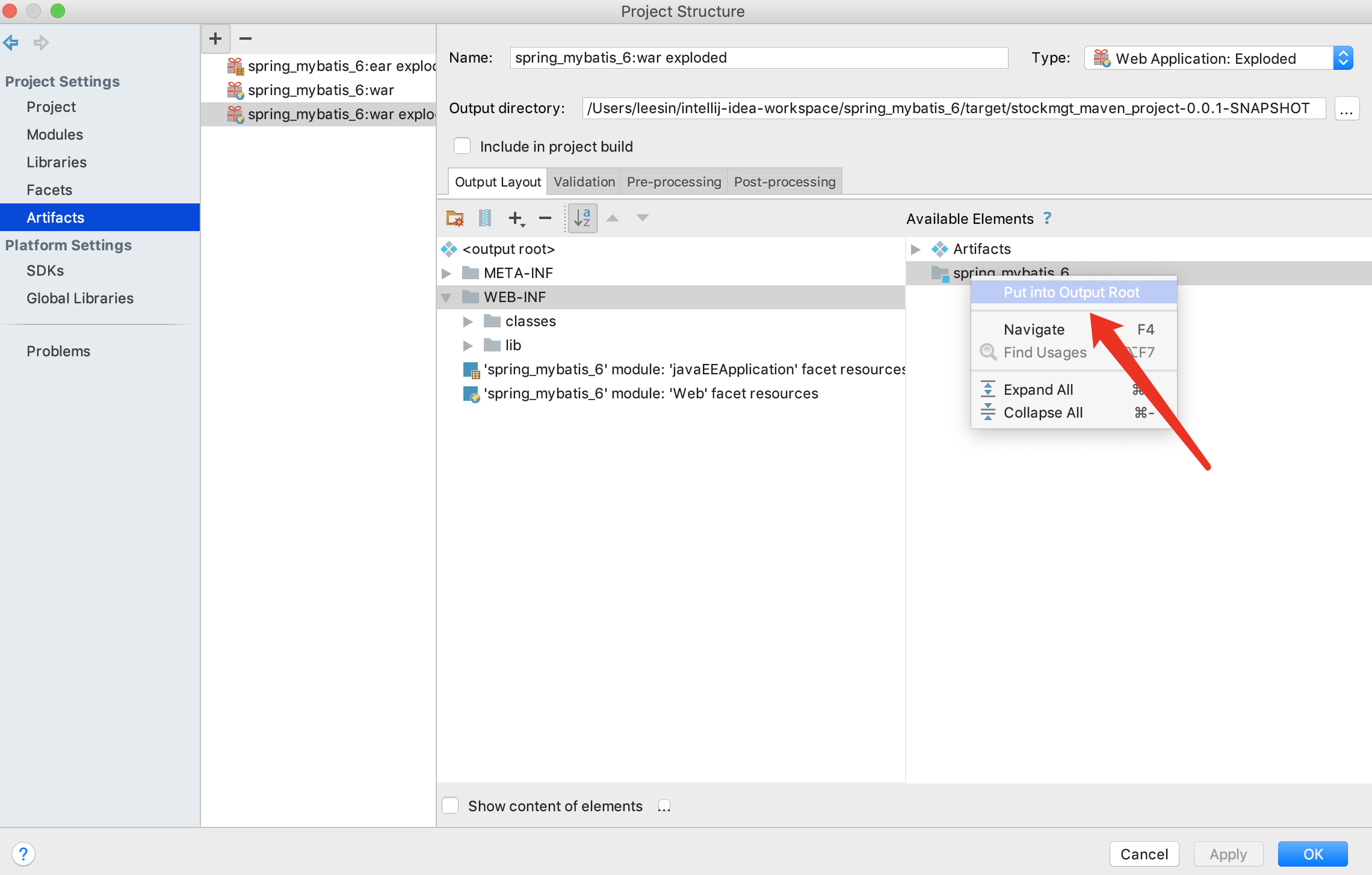
Task: Click the Create Archive icon in layout toolbar
Action: (484, 218)
